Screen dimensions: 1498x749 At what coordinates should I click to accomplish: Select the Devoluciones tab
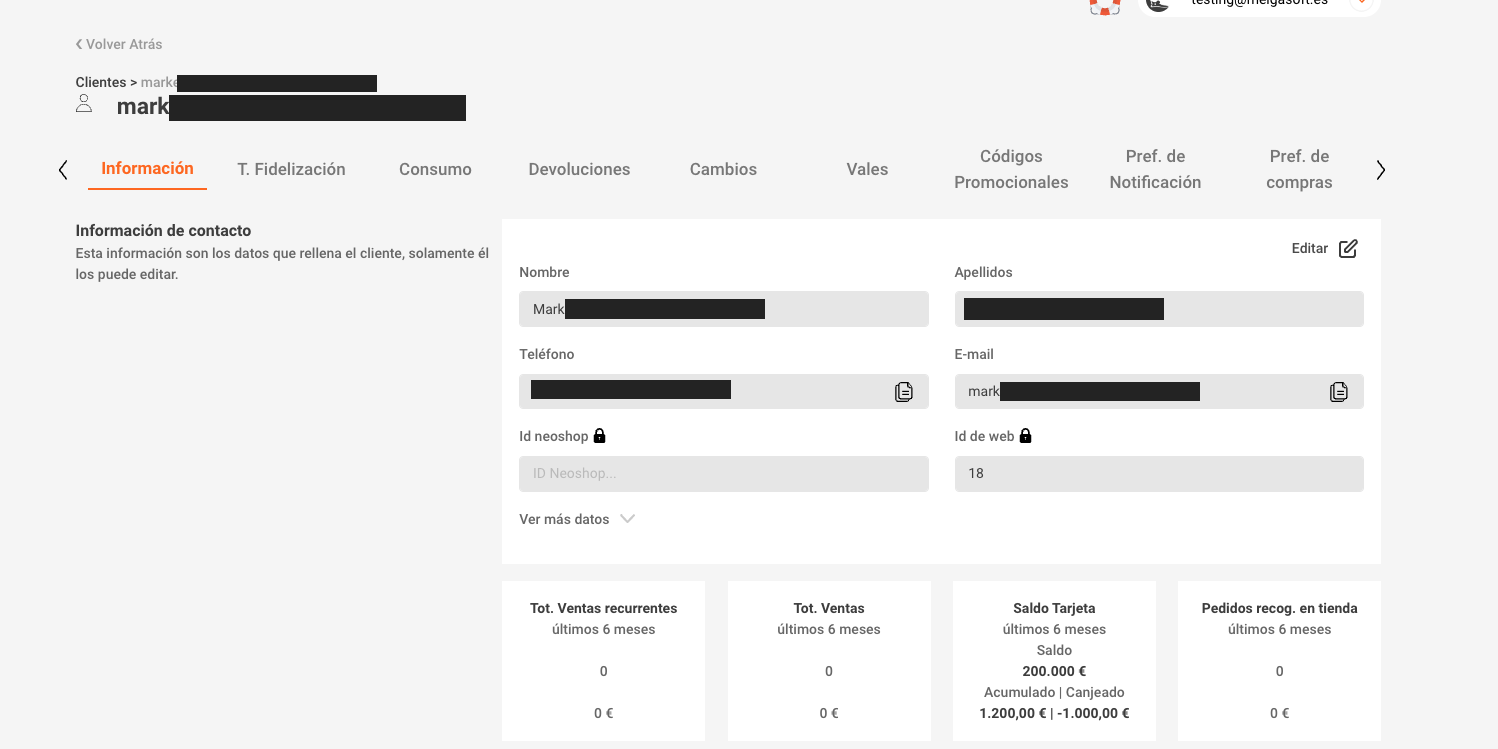[x=579, y=169]
